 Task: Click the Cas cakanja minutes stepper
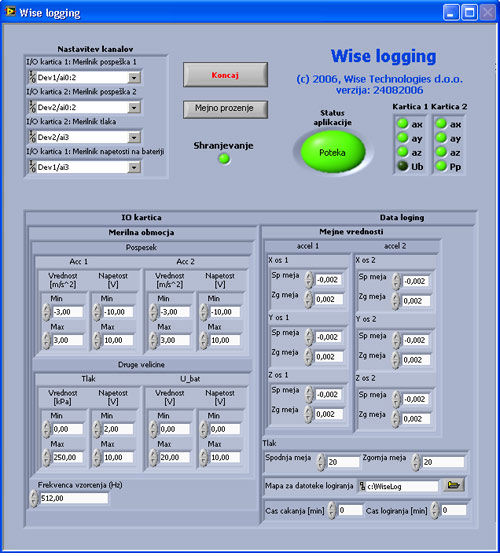click(x=332, y=511)
